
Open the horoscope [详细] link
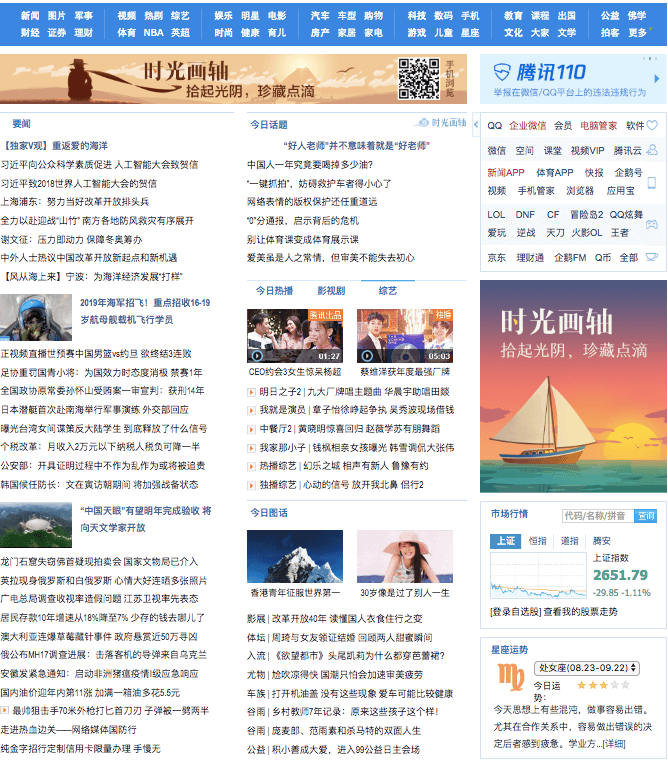point(613,744)
